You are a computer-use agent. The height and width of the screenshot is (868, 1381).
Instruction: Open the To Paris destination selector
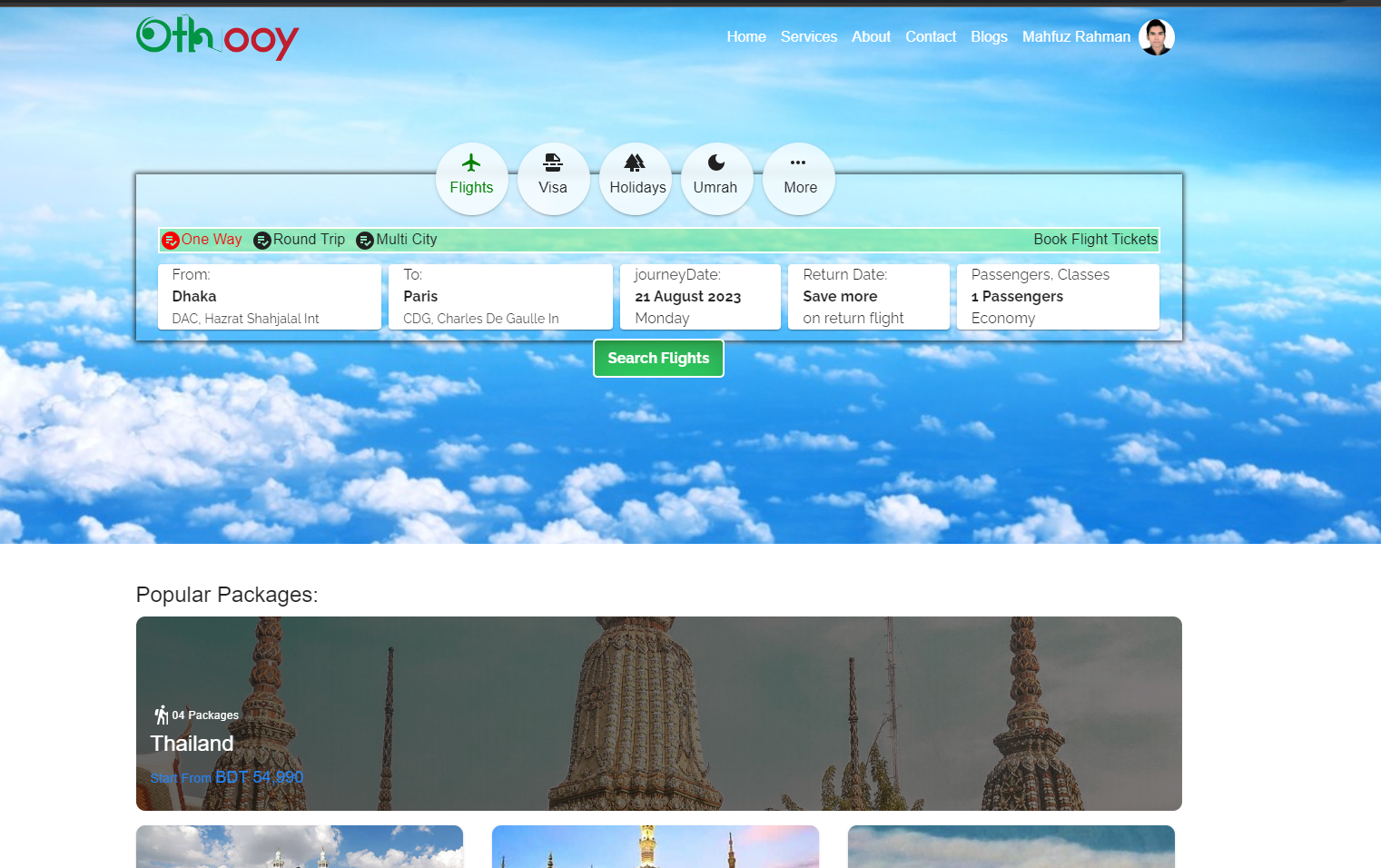click(500, 297)
